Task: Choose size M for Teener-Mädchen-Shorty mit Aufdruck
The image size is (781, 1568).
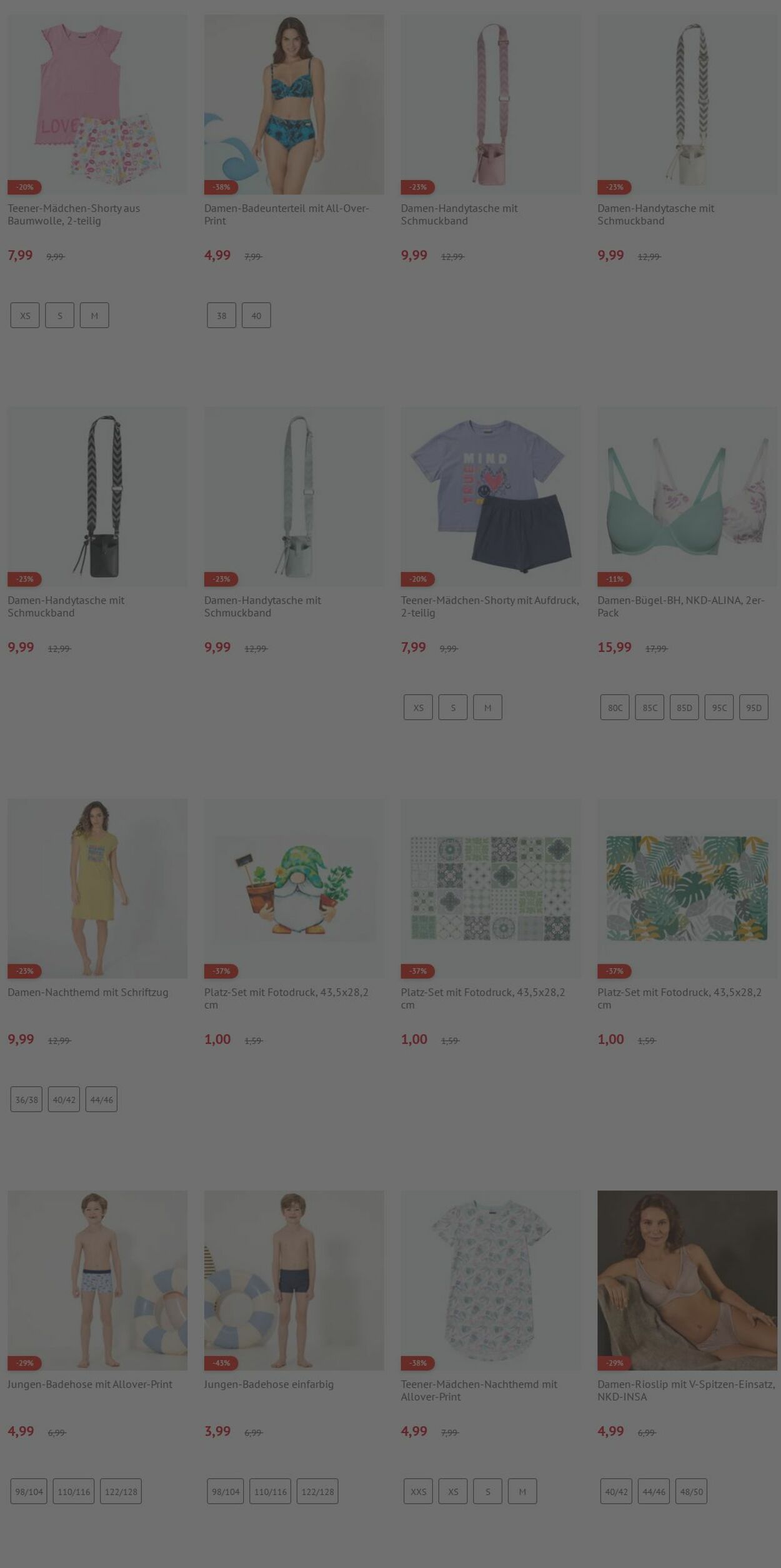Action: (x=487, y=707)
